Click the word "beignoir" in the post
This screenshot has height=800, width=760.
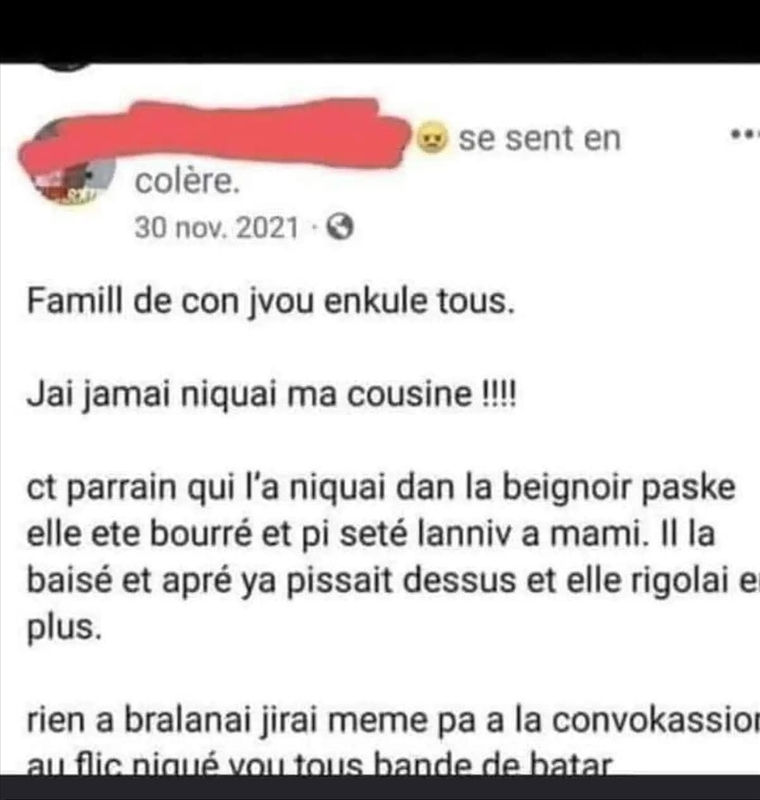567,487
